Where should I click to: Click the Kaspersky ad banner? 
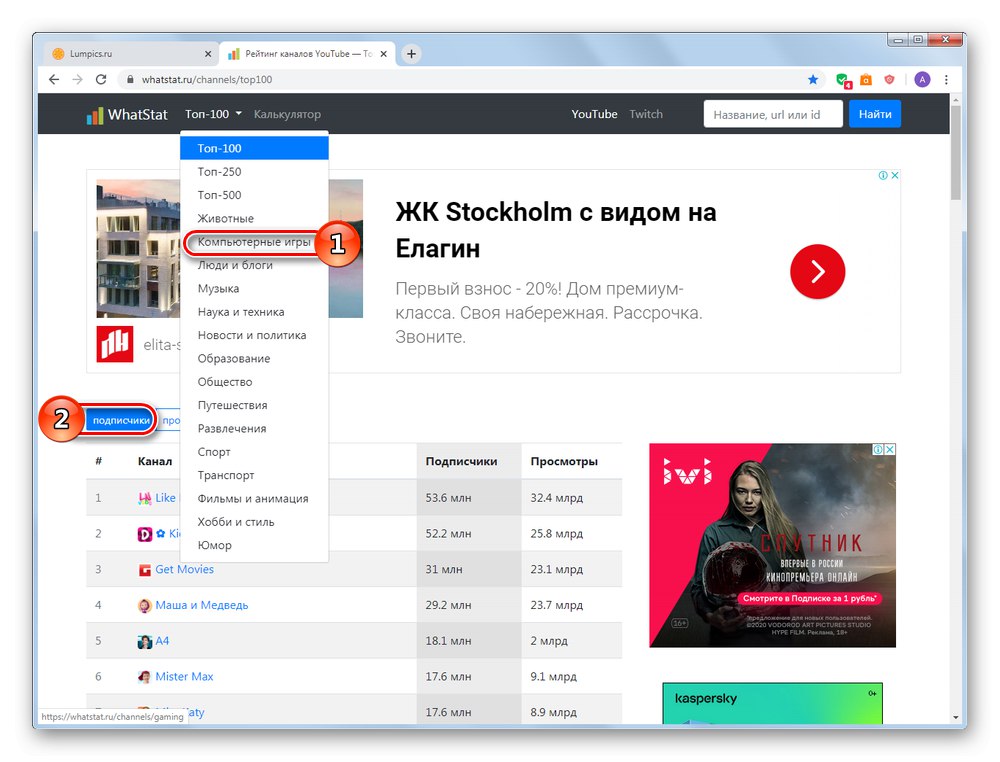point(772,703)
